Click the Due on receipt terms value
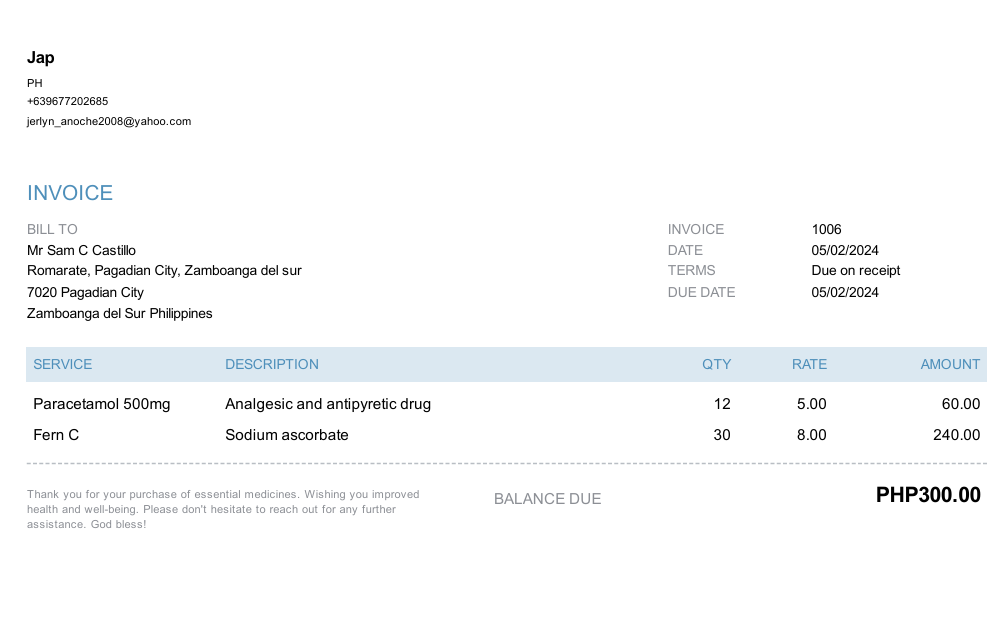Image resolution: width=1001 pixels, height=630 pixels. pos(855,270)
